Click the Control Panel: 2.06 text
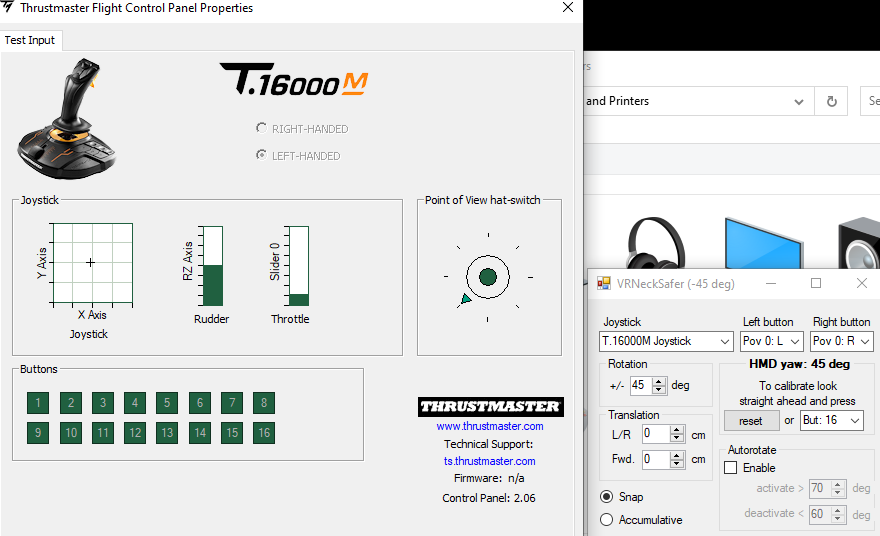The image size is (880, 536). (x=488, y=498)
